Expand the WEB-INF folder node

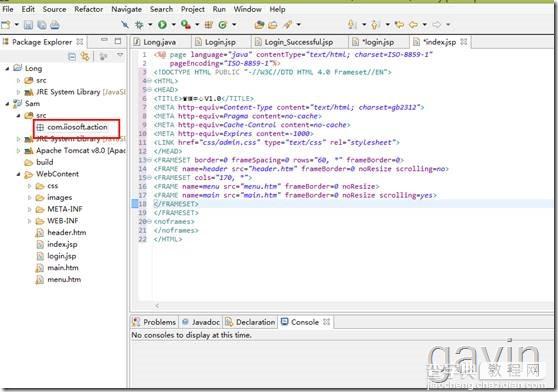point(30,221)
